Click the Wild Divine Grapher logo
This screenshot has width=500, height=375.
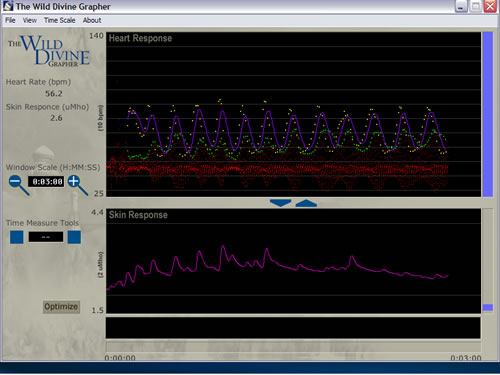(x=49, y=50)
